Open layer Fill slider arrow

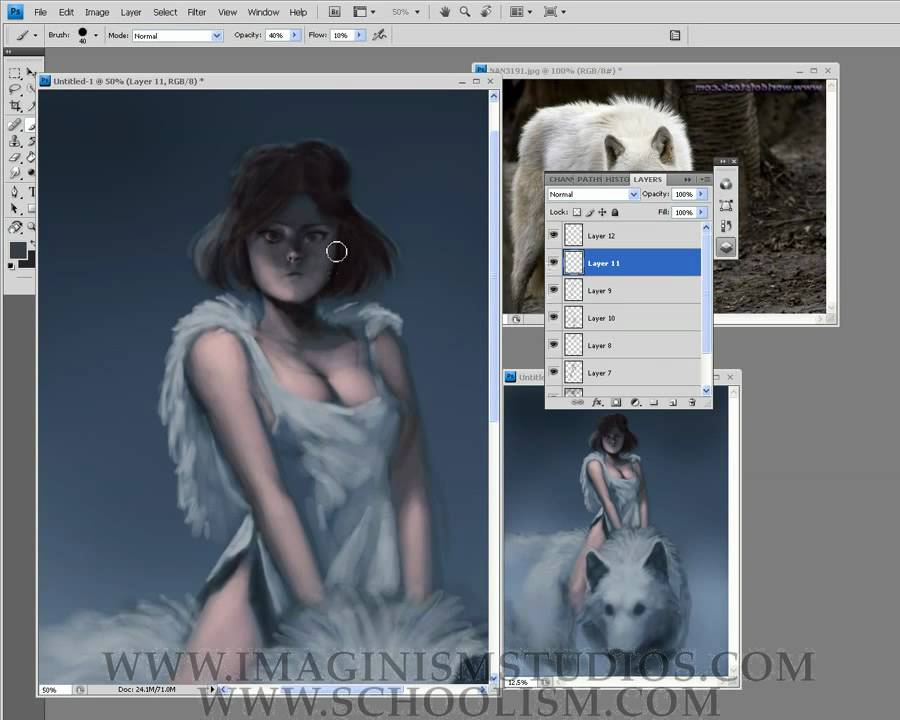[x=701, y=212]
